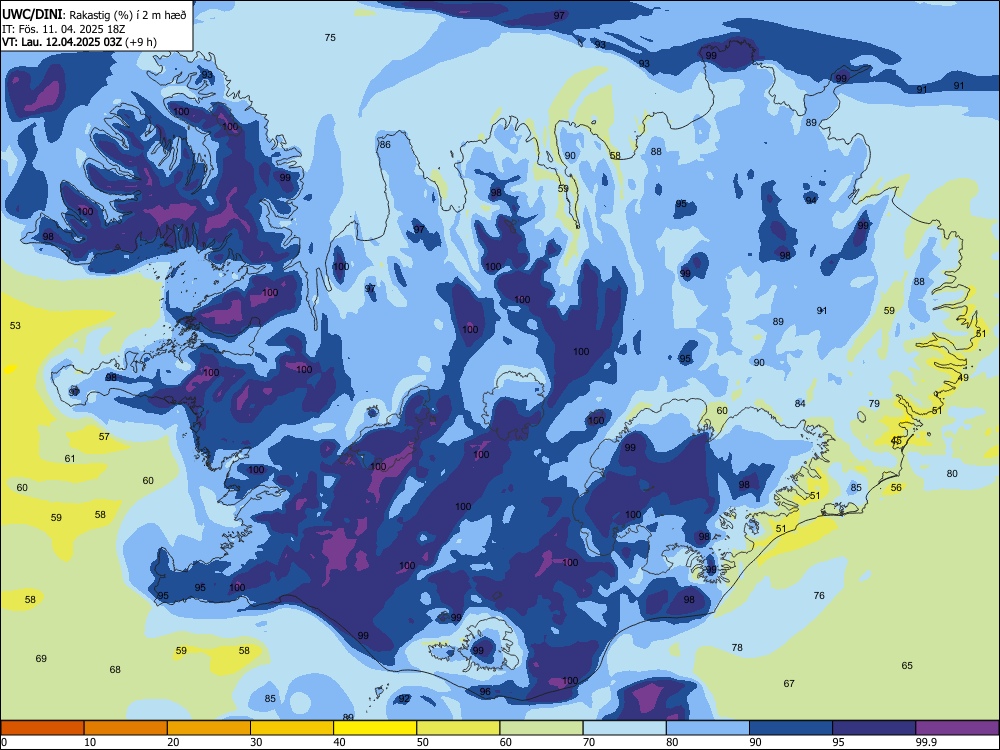The image size is (1000, 750).
Task: Click the map value "68" in the southwest sea
Action: point(115,670)
